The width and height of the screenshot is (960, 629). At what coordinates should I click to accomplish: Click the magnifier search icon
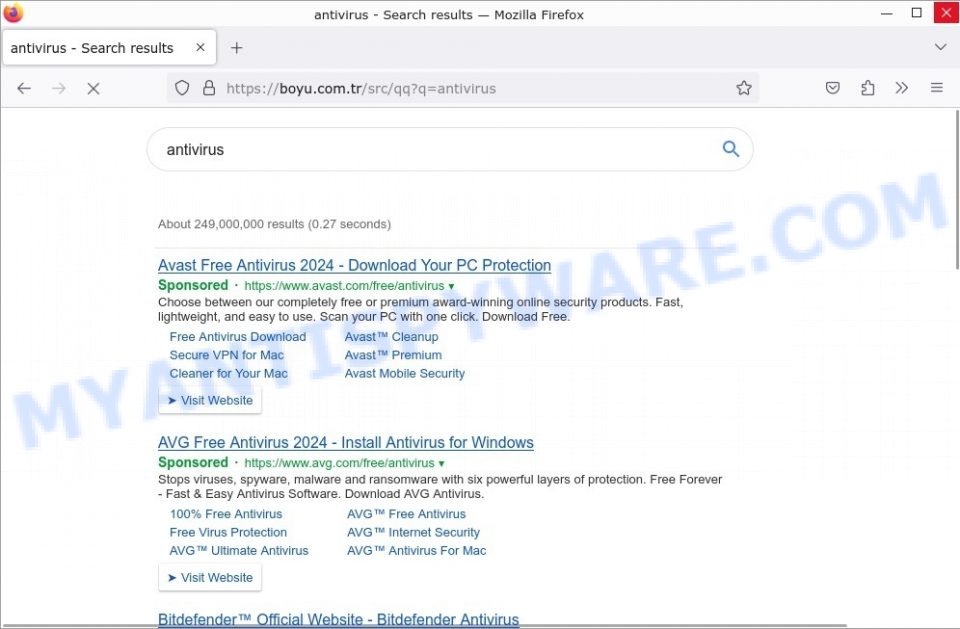click(x=730, y=149)
